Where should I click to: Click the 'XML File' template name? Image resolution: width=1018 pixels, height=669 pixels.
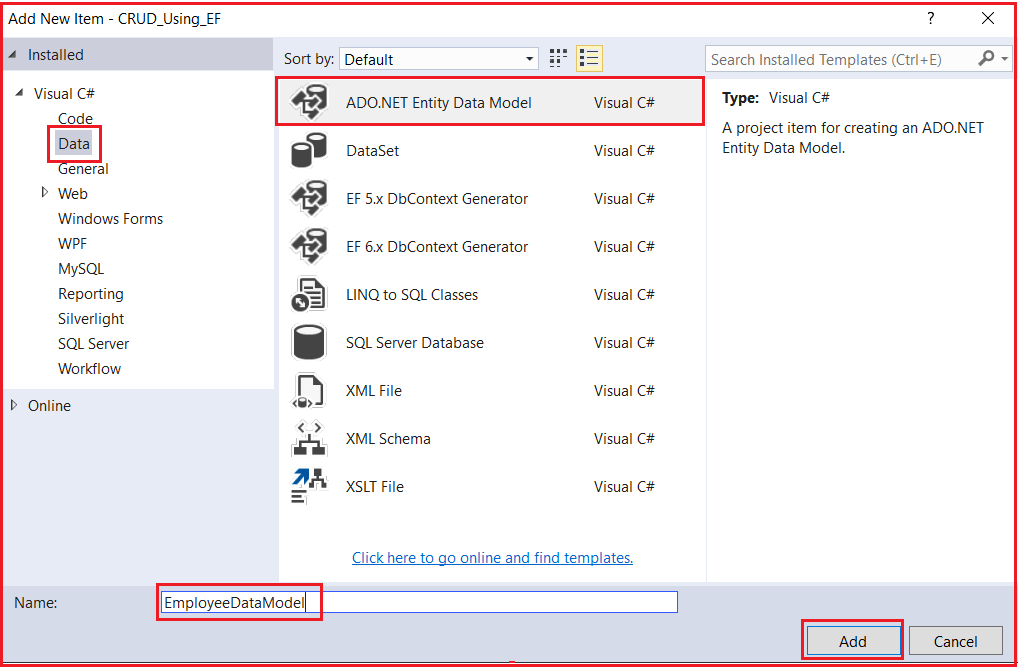[x=374, y=391]
